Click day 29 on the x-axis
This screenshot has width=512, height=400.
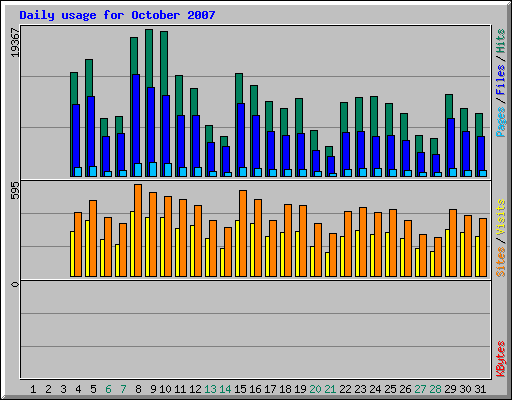[450, 389]
